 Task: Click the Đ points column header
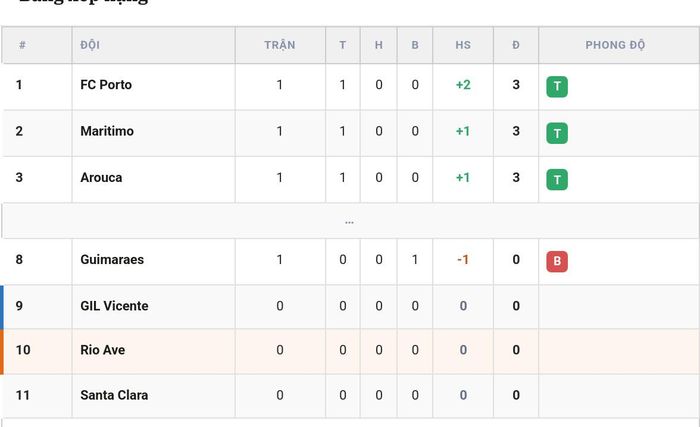pyautogui.click(x=516, y=45)
